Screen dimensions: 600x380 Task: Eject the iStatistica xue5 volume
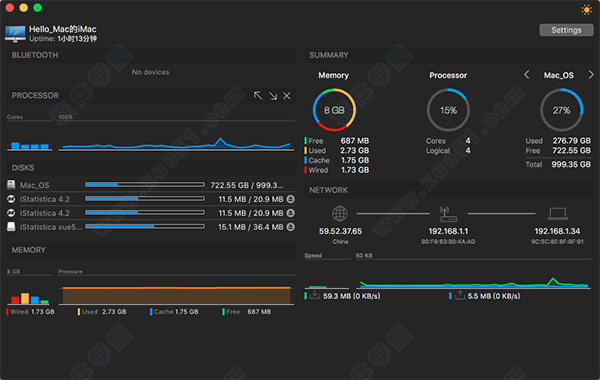[290, 227]
